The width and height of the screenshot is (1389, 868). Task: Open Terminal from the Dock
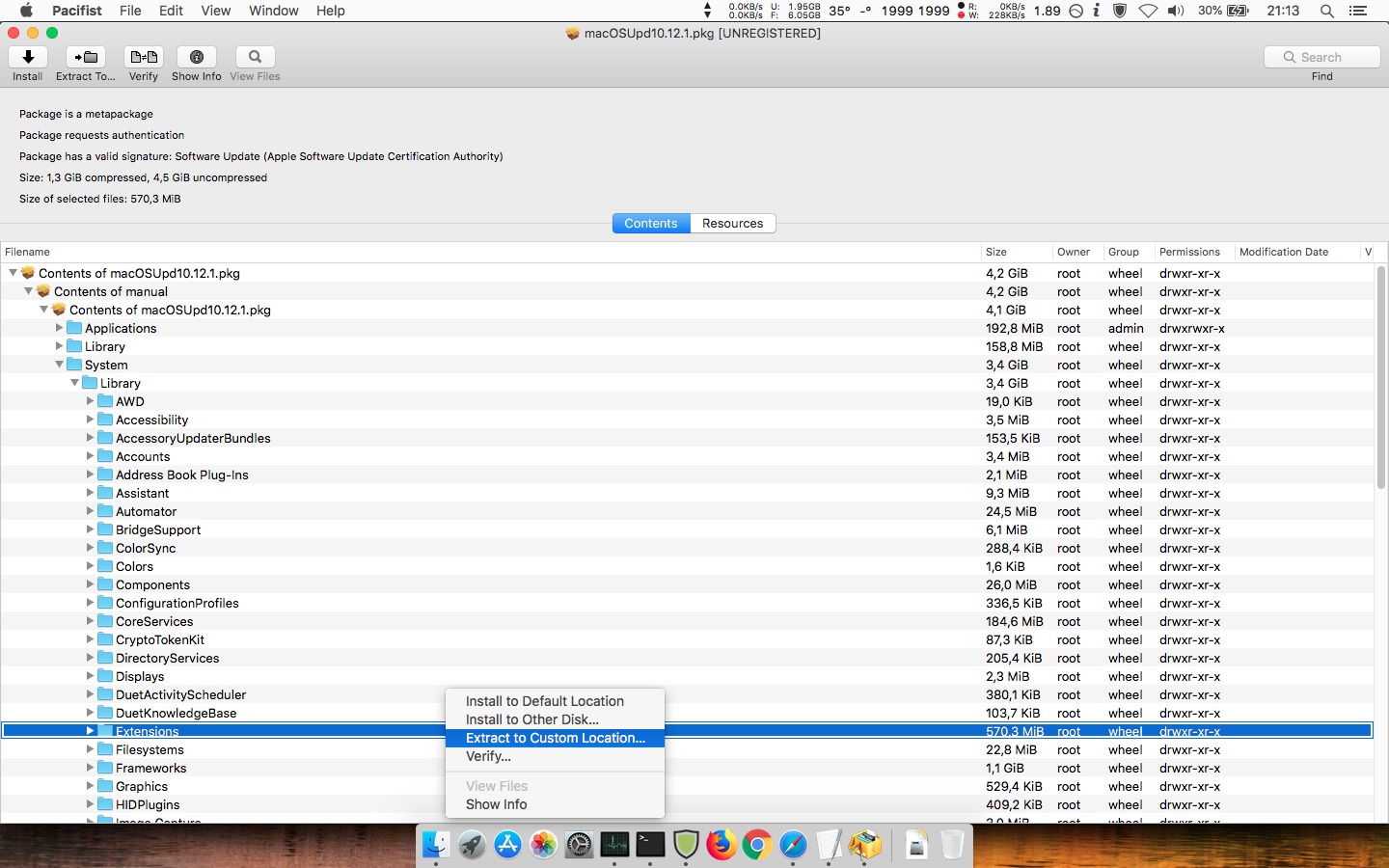650,845
